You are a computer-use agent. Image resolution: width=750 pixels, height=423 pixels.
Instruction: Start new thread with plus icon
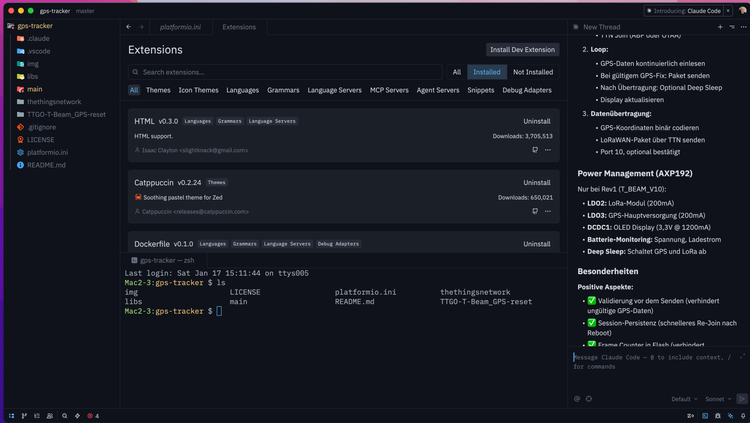click(720, 27)
